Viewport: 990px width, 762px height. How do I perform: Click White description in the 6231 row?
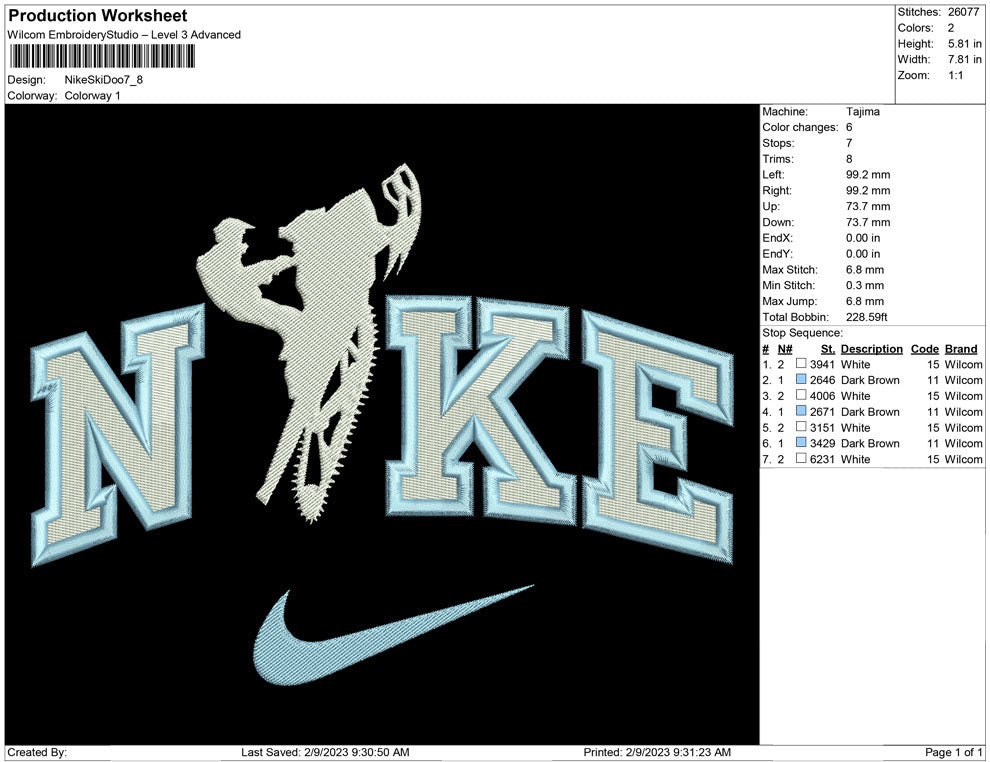[856, 459]
